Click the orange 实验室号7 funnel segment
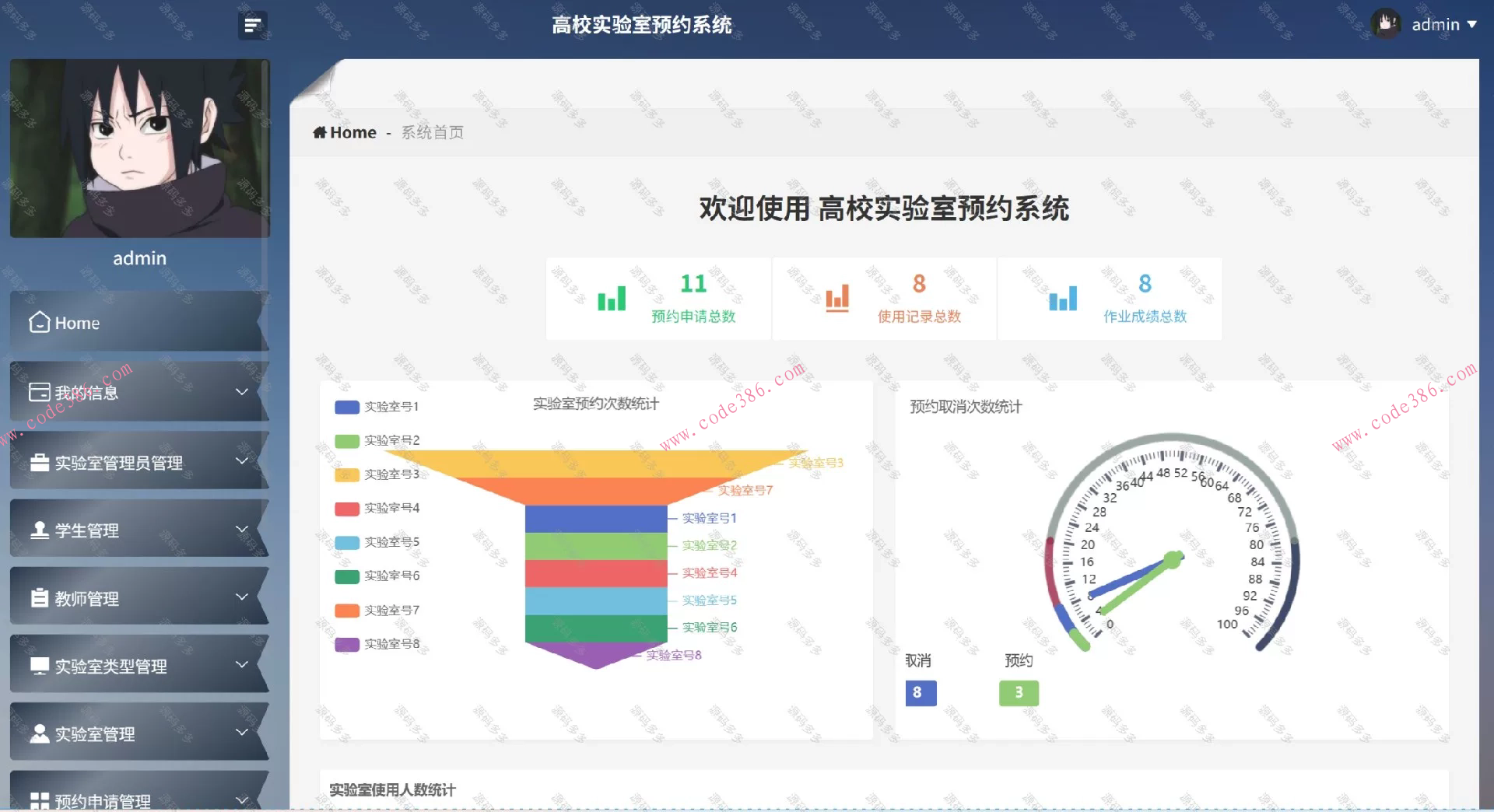 point(596,491)
